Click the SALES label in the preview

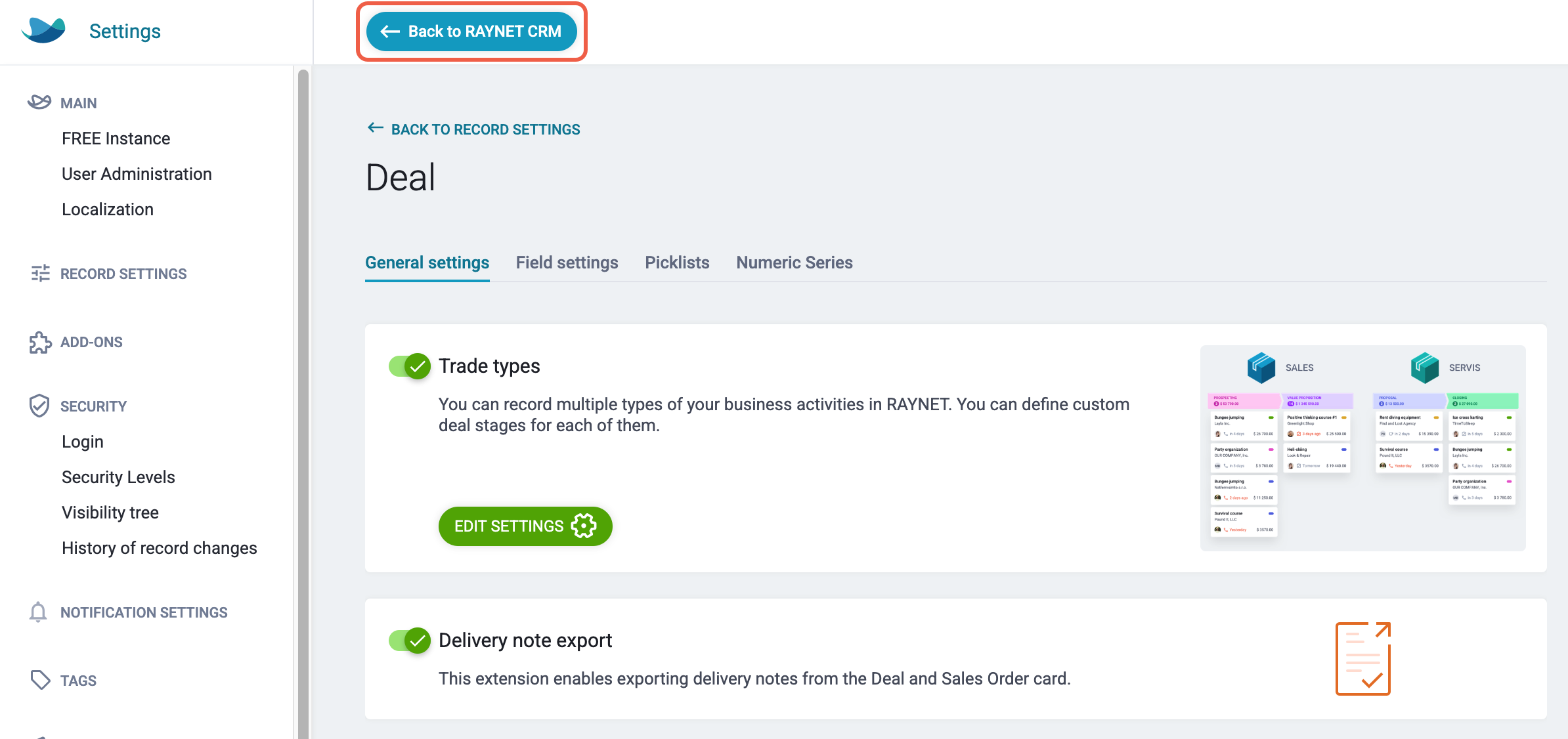coord(1299,368)
